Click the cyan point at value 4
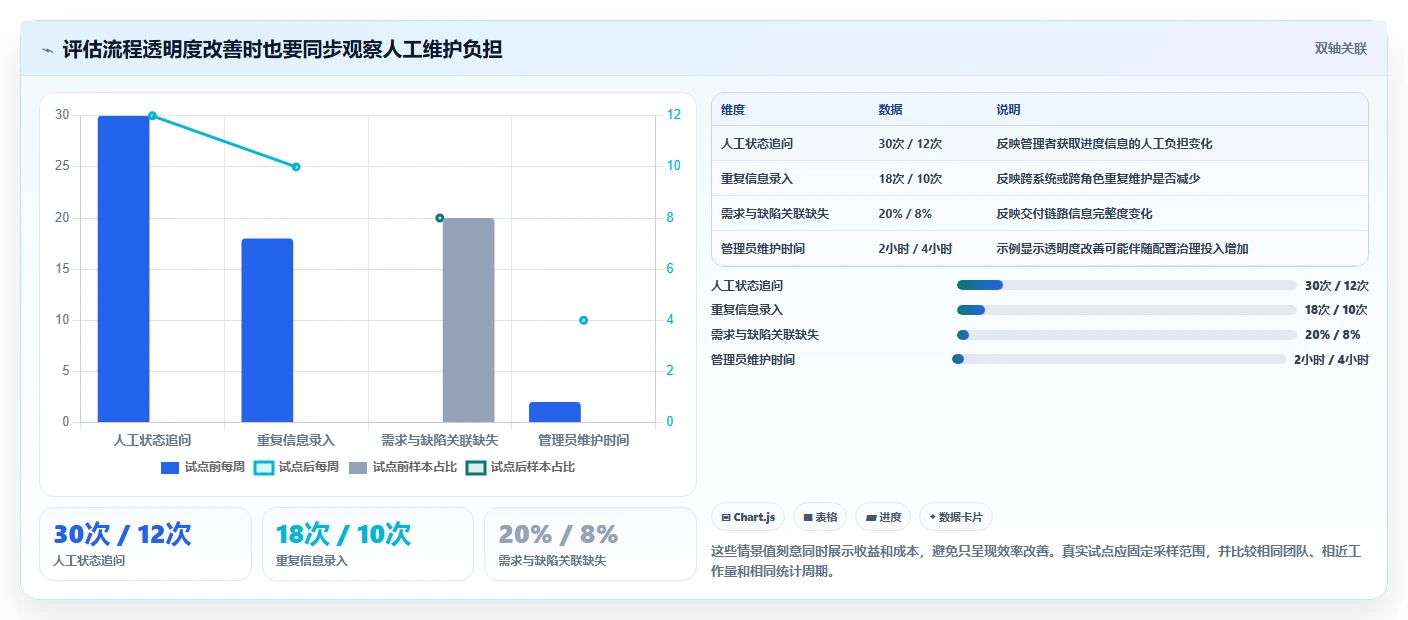Image resolution: width=1408 pixels, height=620 pixels. (x=583, y=320)
